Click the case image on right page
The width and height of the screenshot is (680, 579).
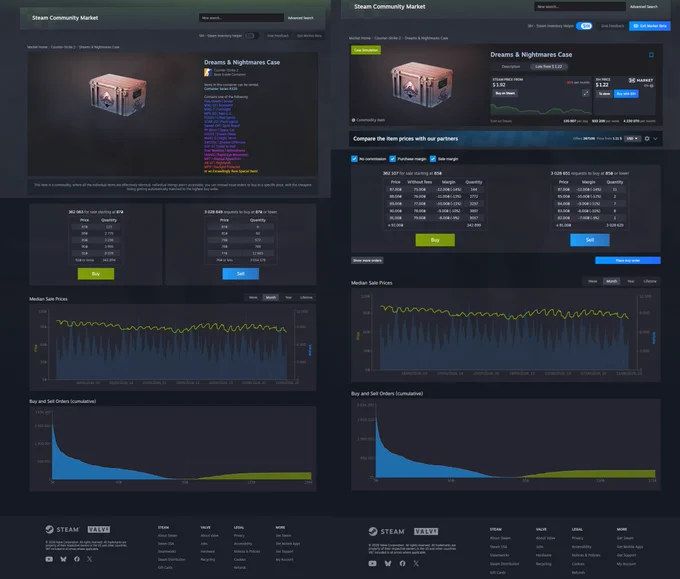tap(421, 83)
